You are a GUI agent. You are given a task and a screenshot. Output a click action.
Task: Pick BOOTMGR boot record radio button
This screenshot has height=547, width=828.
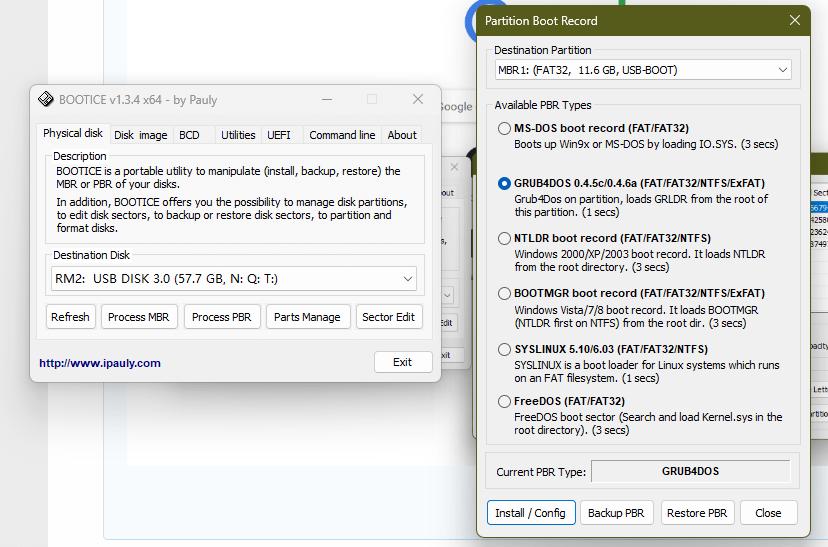coord(505,294)
